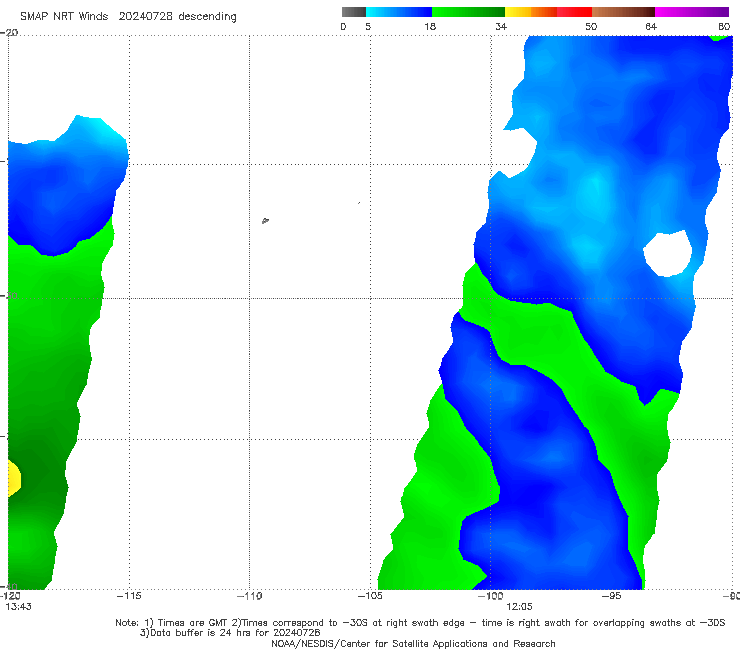Click the '-100' longitude axis label
This screenshot has height=650, width=740.
pos(490,596)
